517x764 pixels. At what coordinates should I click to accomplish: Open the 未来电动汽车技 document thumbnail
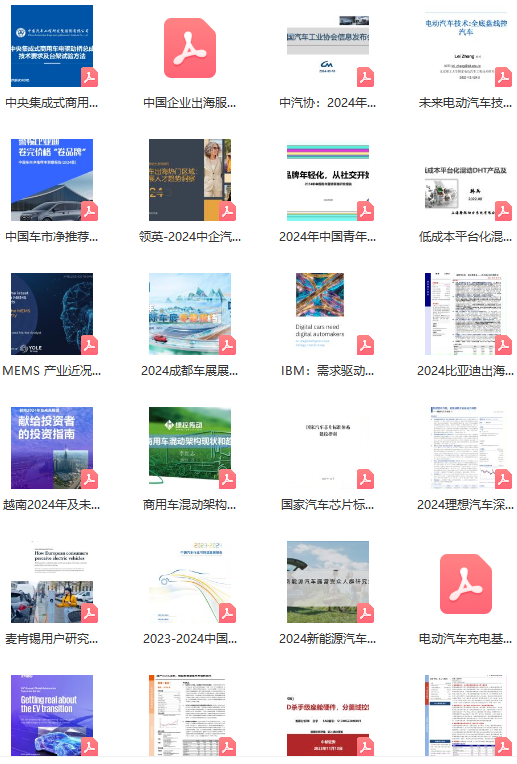(x=466, y=46)
